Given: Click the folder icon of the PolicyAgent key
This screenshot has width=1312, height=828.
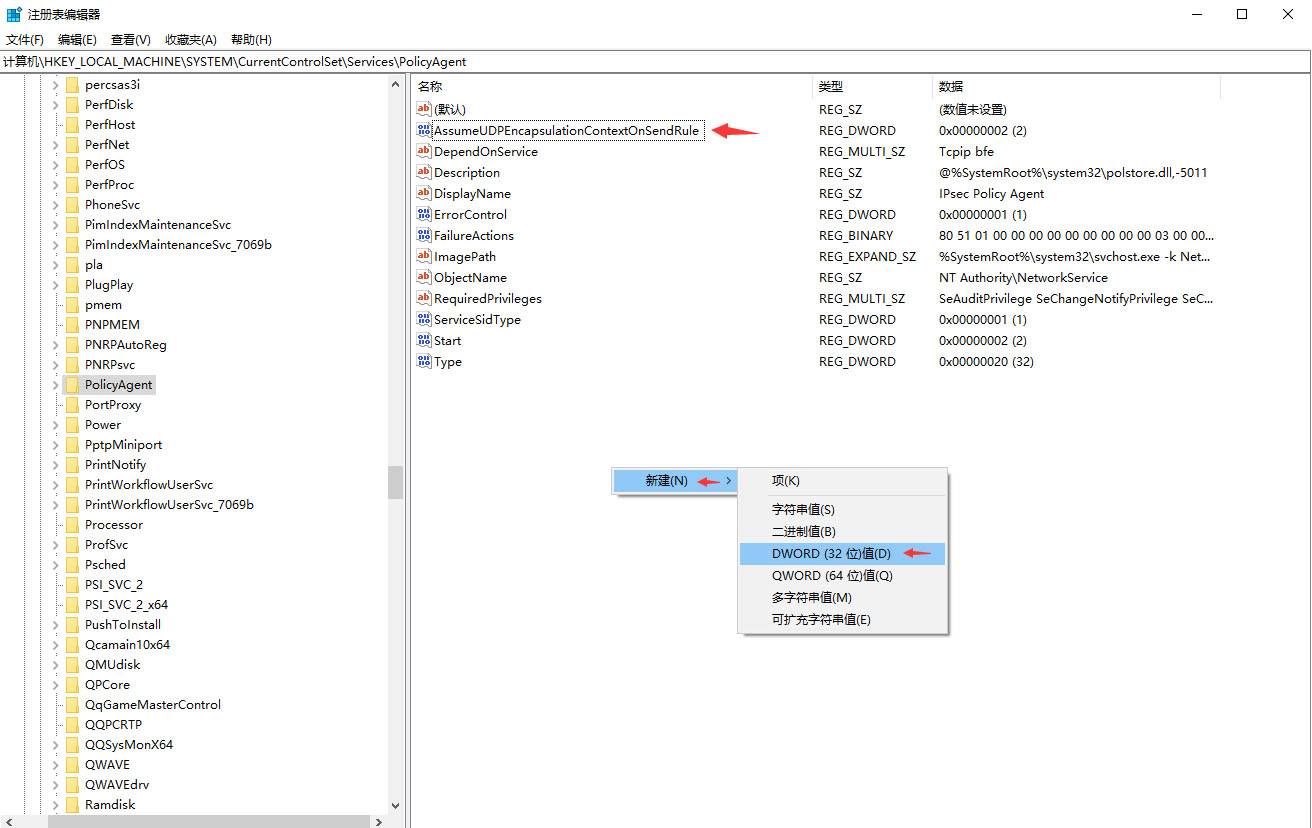Looking at the screenshot, I should (71, 384).
